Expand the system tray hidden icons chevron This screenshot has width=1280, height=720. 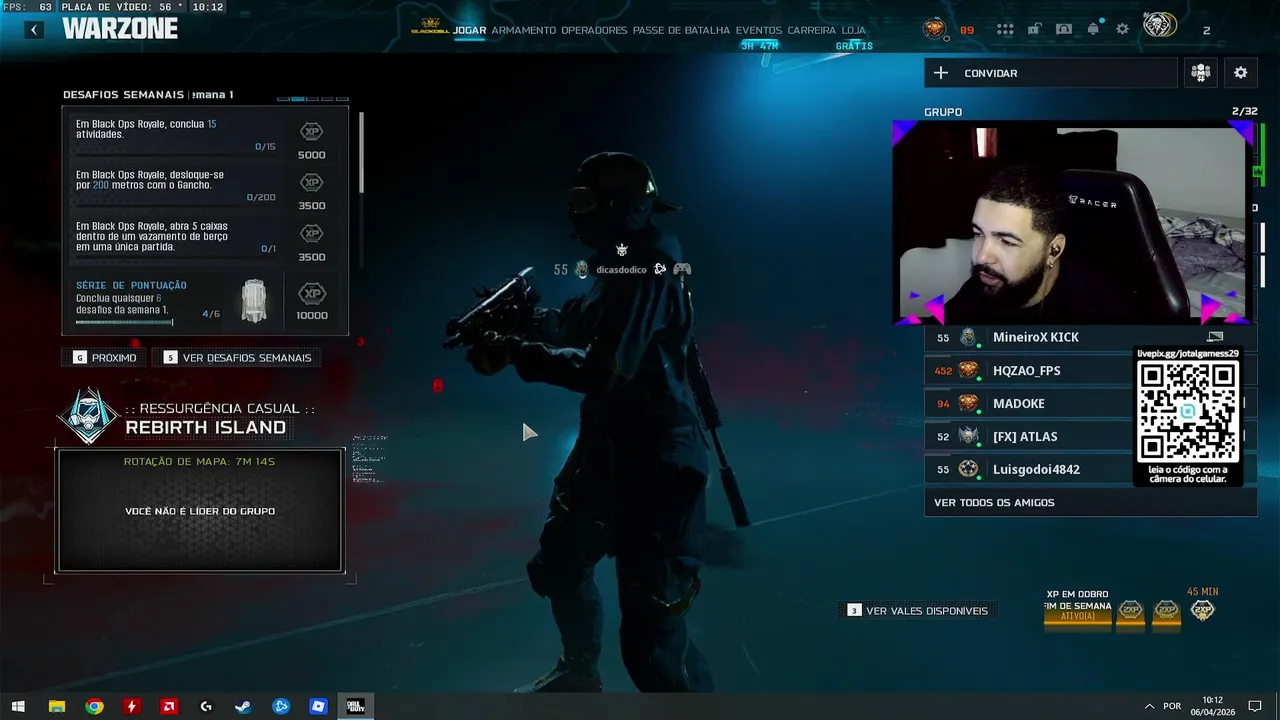tap(1149, 706)
